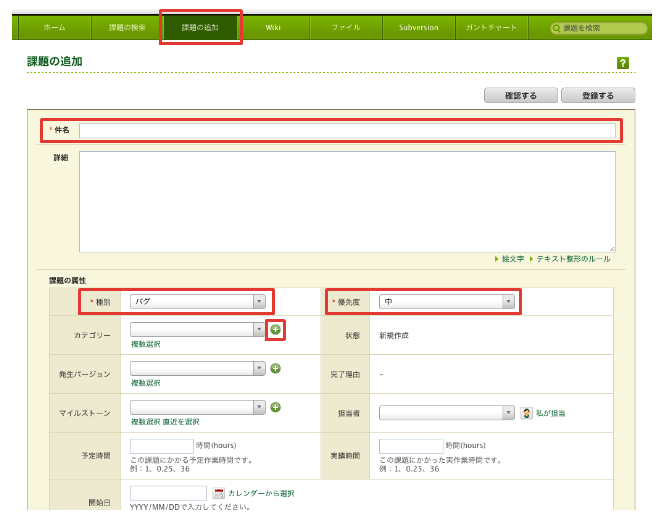Open the 絵文字 link

pyautogui.click(x=513, y=259)
